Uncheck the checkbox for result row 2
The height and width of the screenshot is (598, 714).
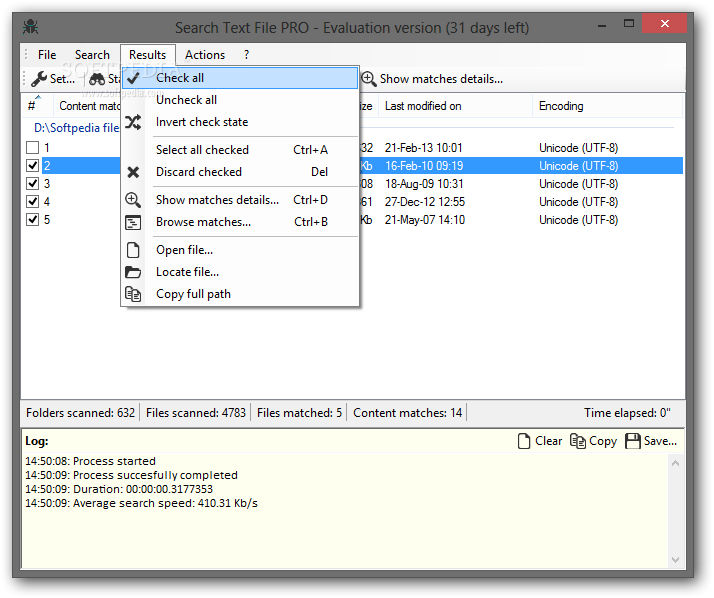[32, 165]
